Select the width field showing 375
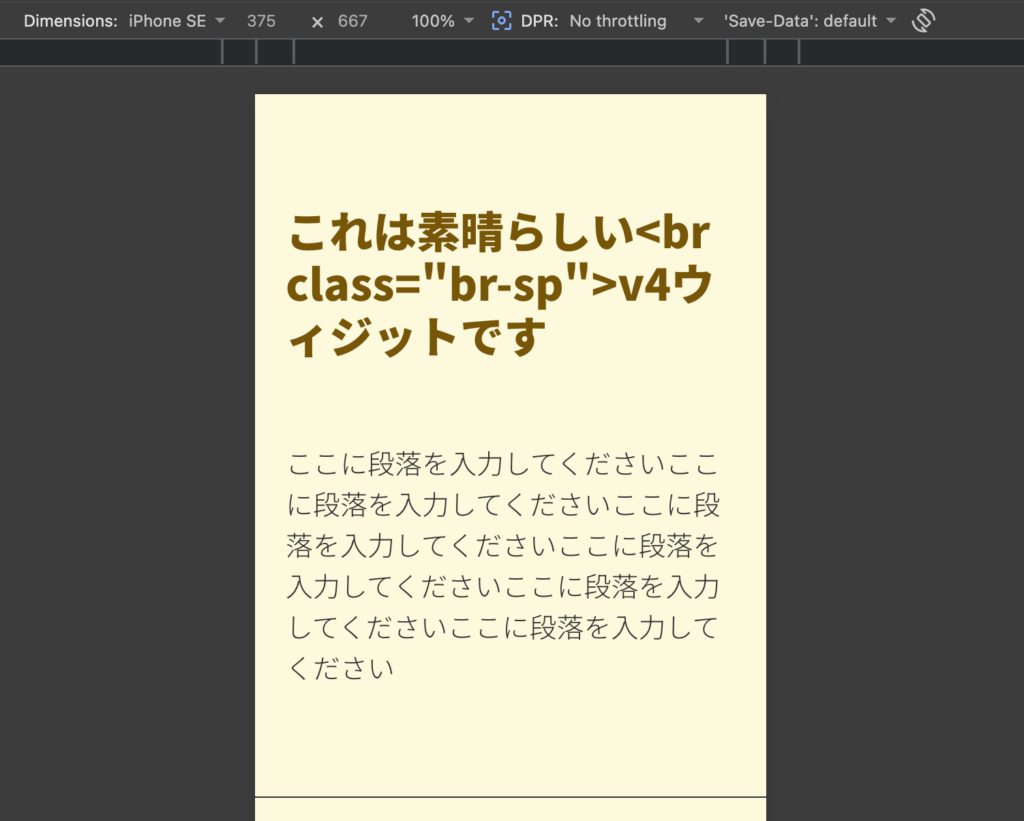 tap(262, 20)
